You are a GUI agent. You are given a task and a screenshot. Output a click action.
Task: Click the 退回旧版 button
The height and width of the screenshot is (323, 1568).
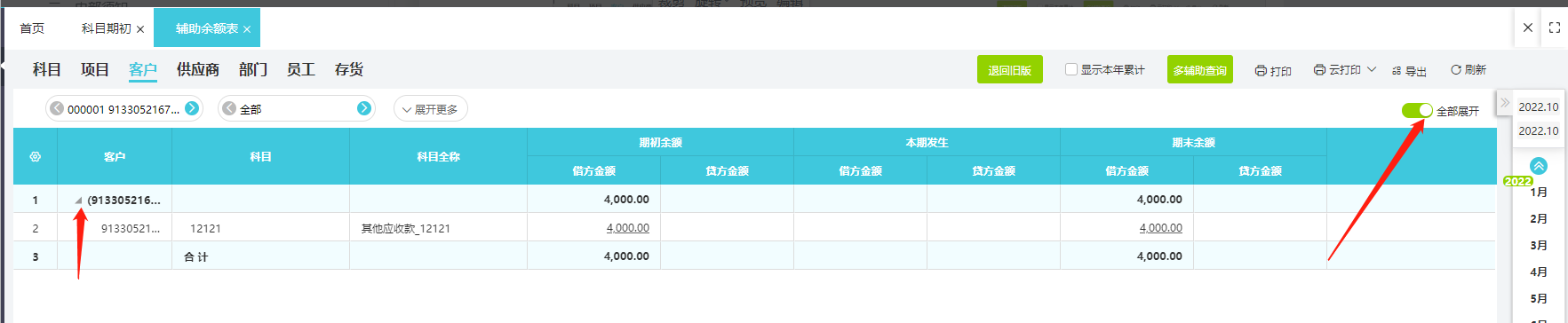1010,70
